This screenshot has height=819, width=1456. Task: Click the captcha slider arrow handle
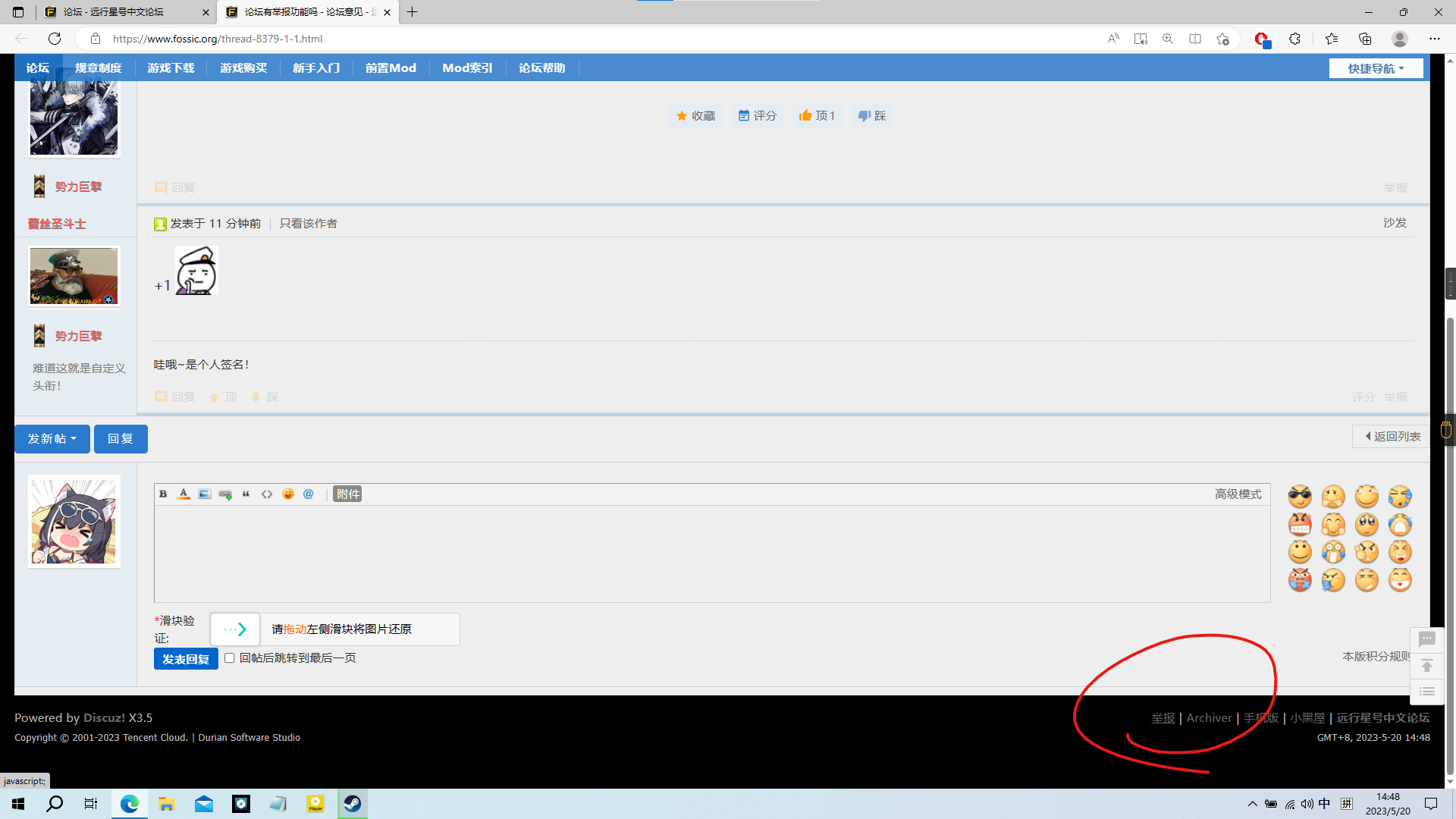click(235, 629)
